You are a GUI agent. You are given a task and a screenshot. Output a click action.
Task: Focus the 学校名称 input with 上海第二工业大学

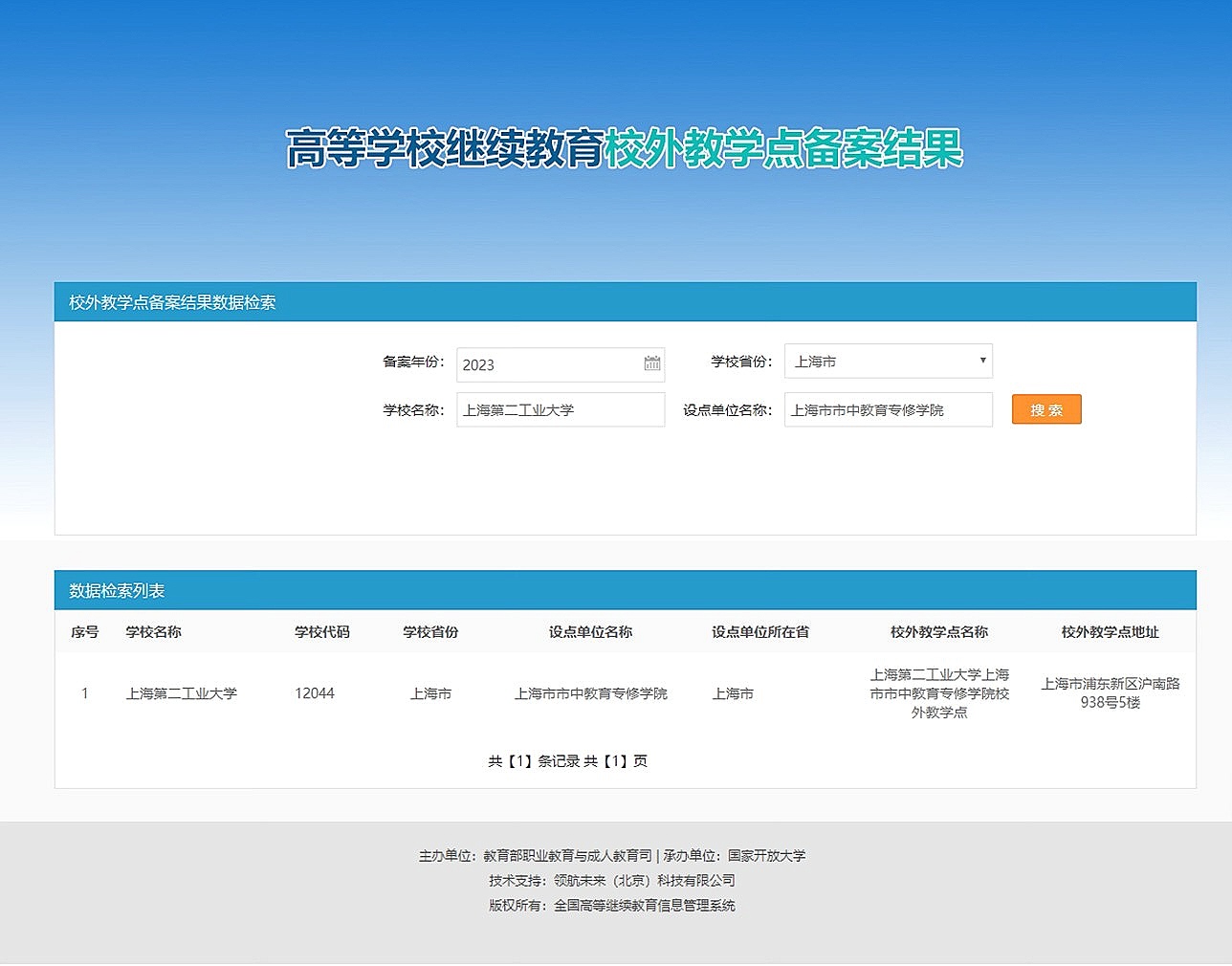point(561,409)
